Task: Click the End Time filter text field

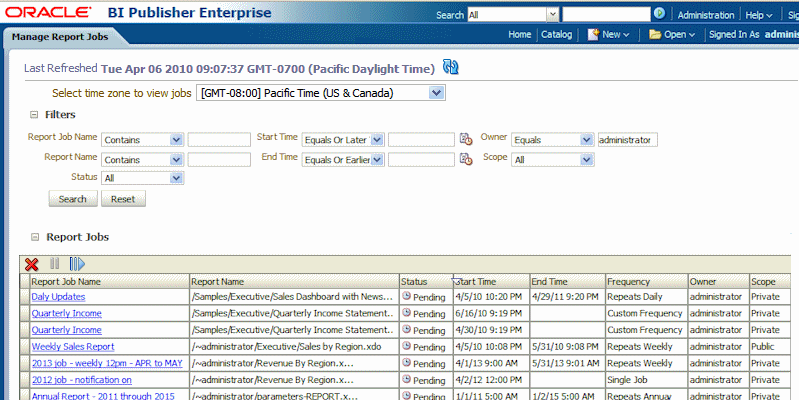Action: tap(421, 159)
